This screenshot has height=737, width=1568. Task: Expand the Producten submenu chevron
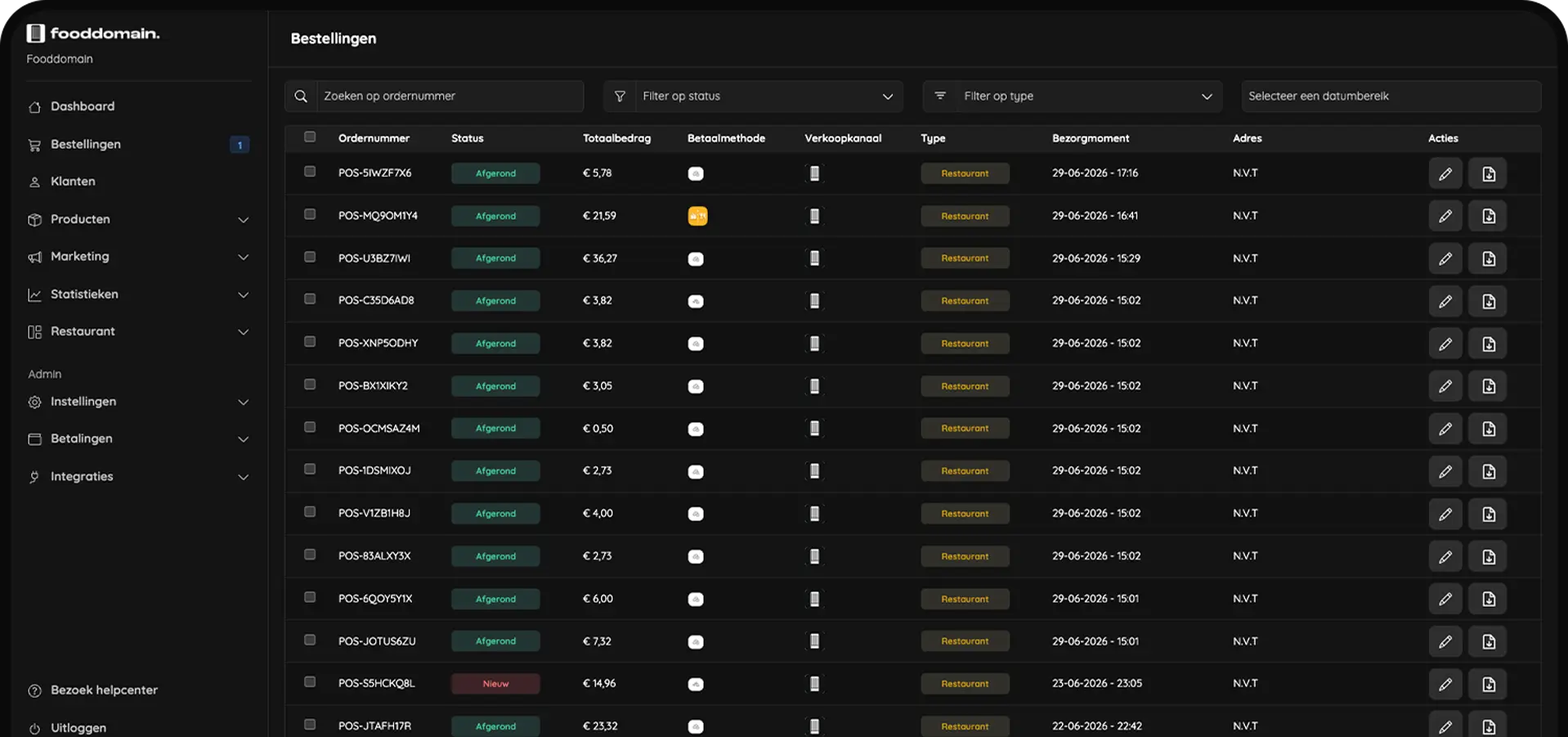tap(243, 220)
